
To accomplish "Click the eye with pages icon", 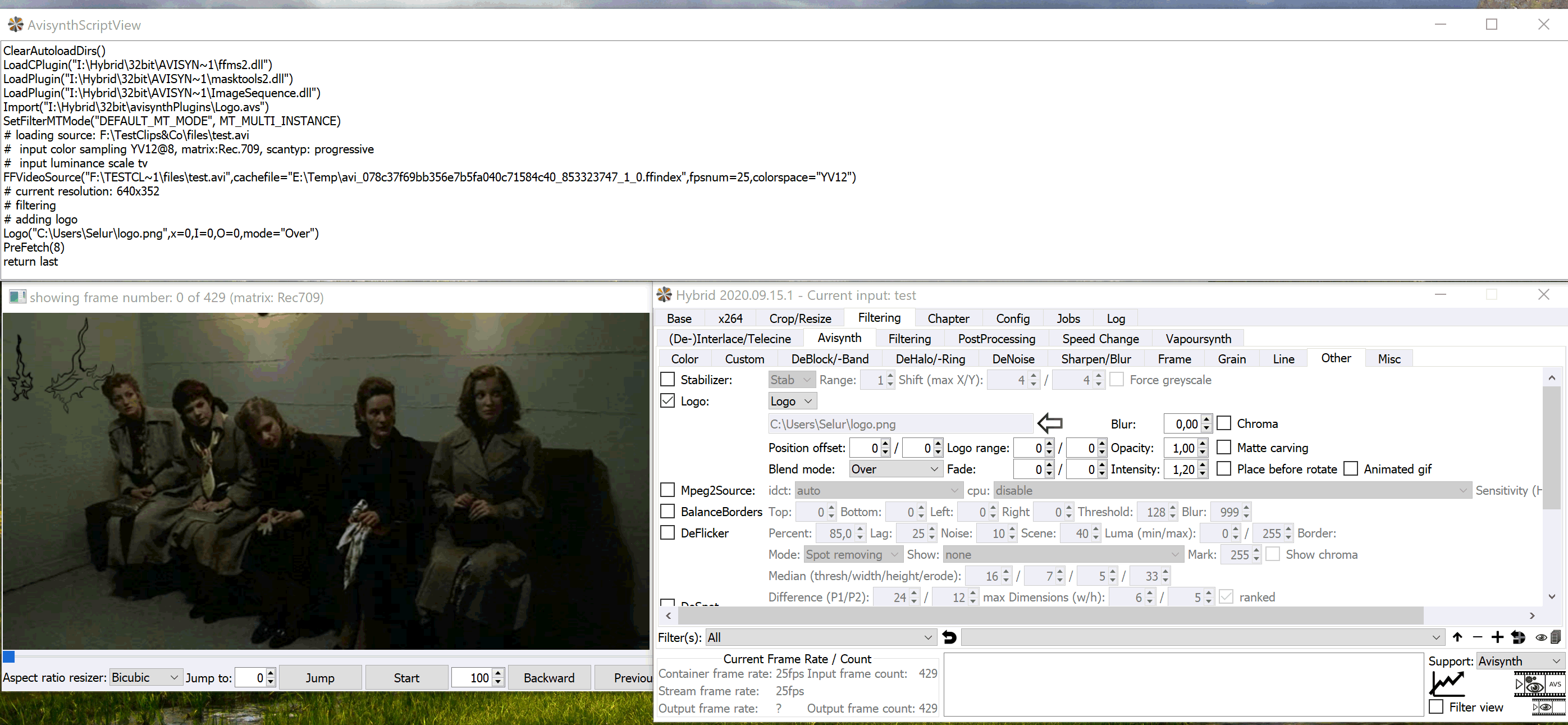I will (x=1548, y=637).
